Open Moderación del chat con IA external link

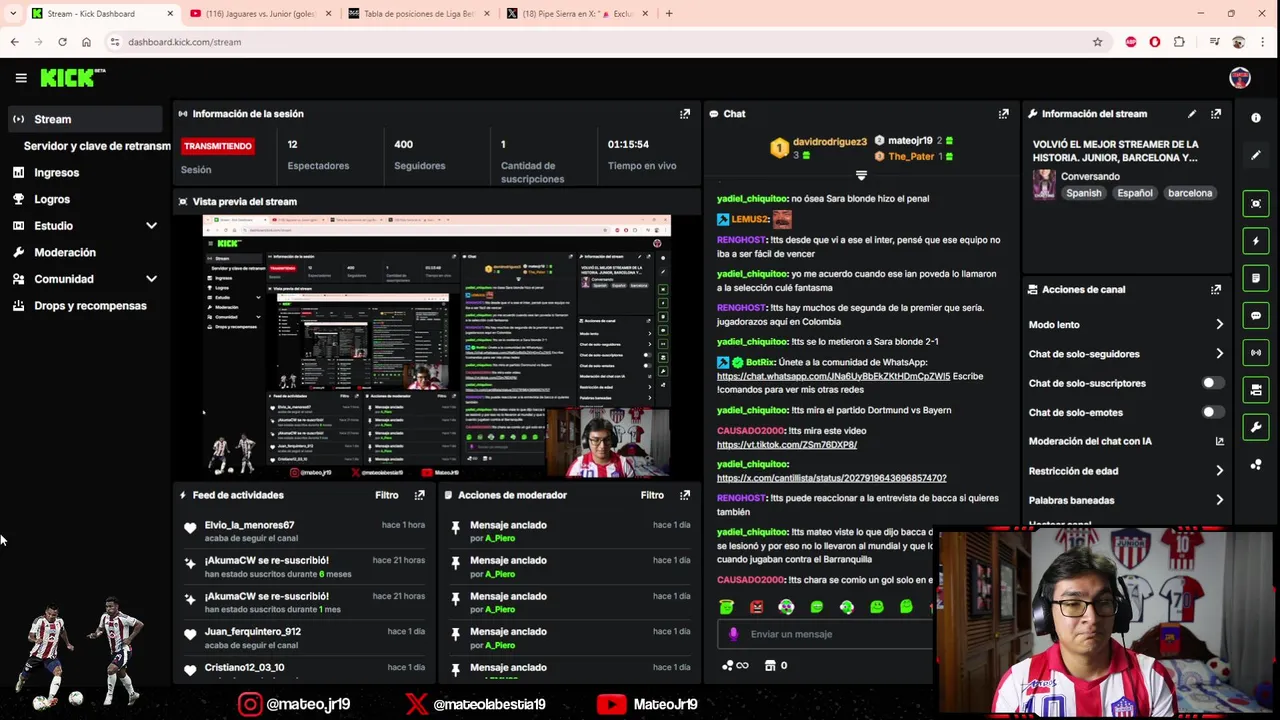coord(1219,441)
